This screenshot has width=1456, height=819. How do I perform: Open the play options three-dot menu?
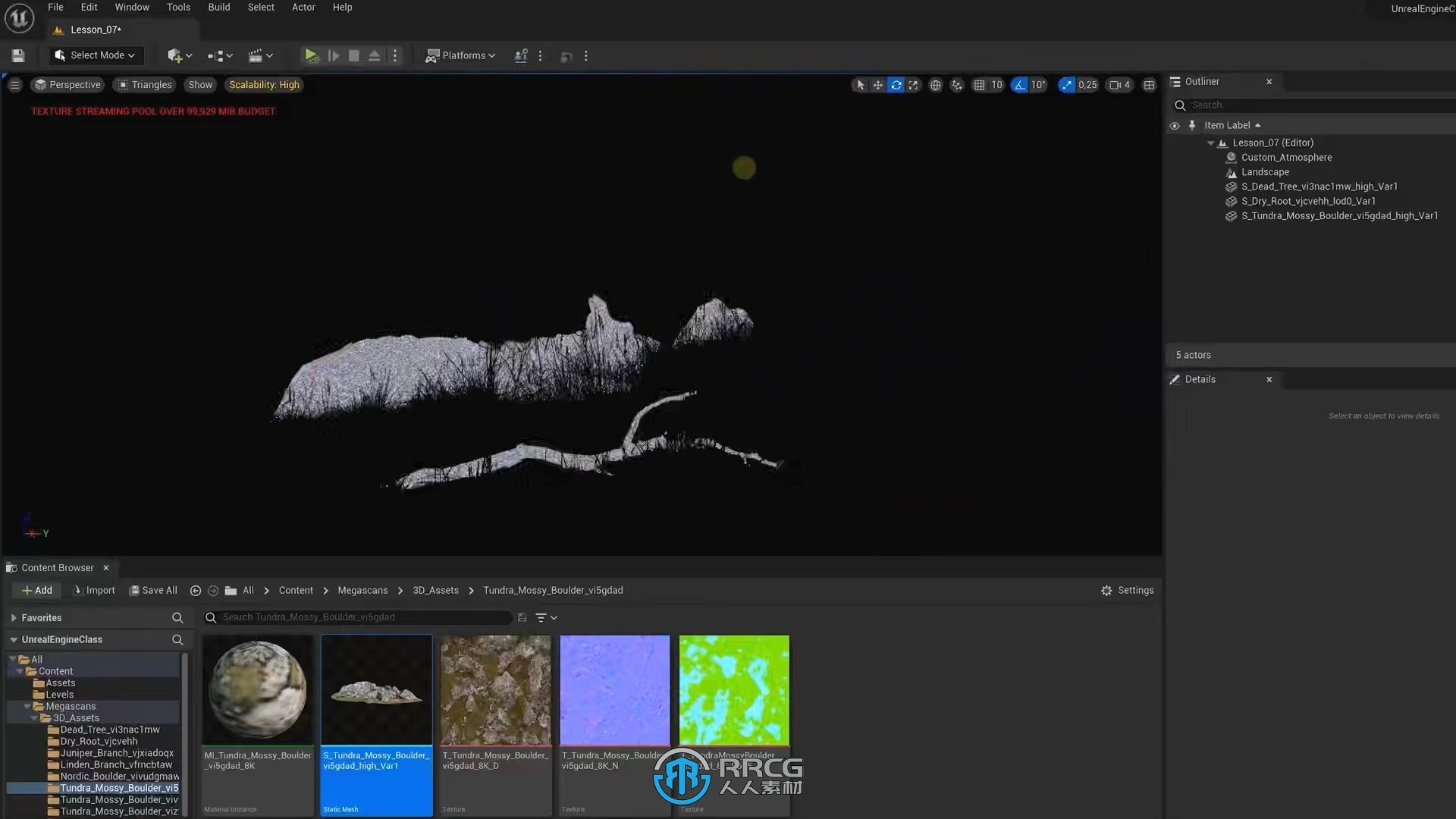point(395,55)
